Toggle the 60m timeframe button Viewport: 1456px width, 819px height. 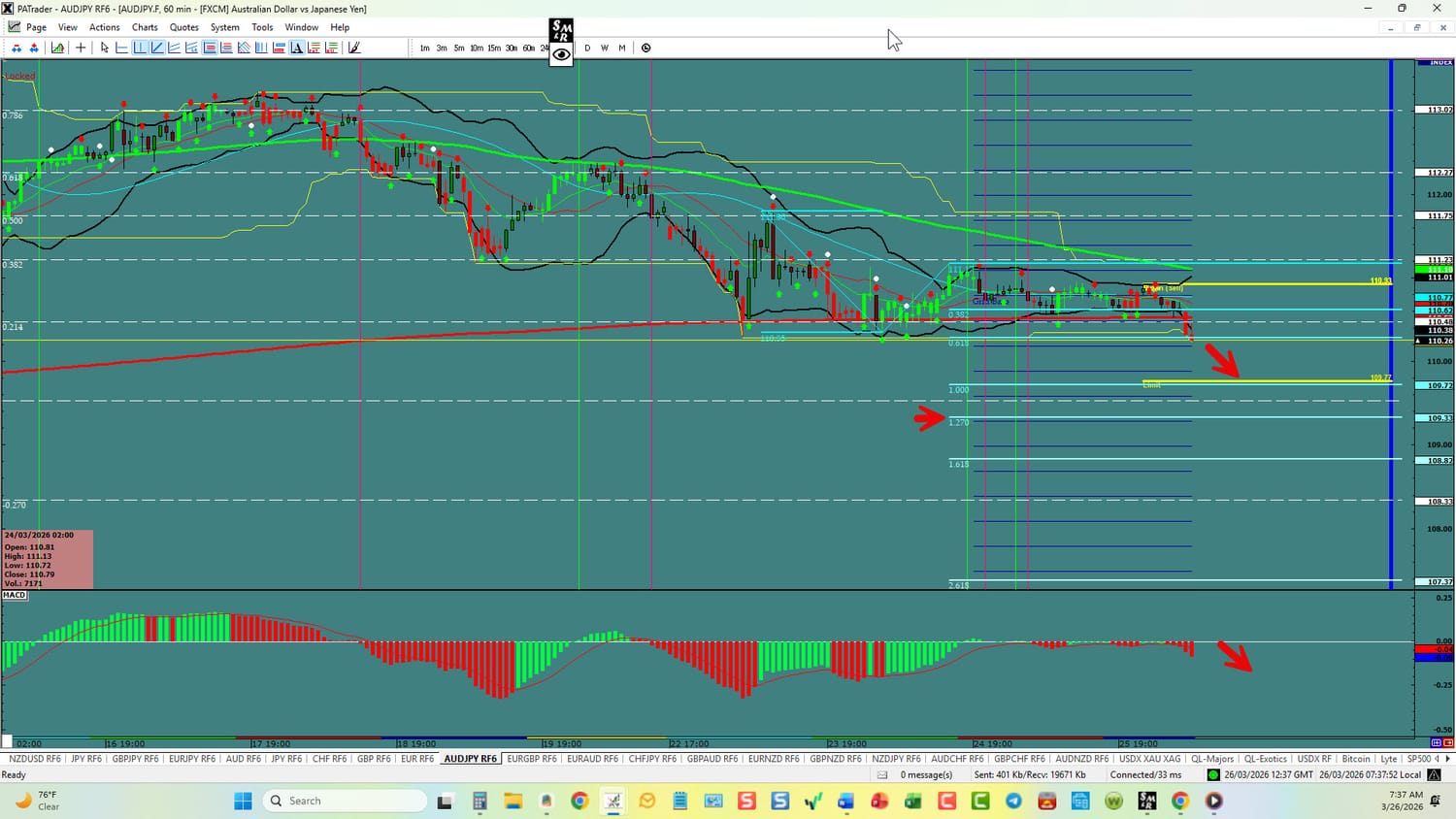[x=529, y=48]
